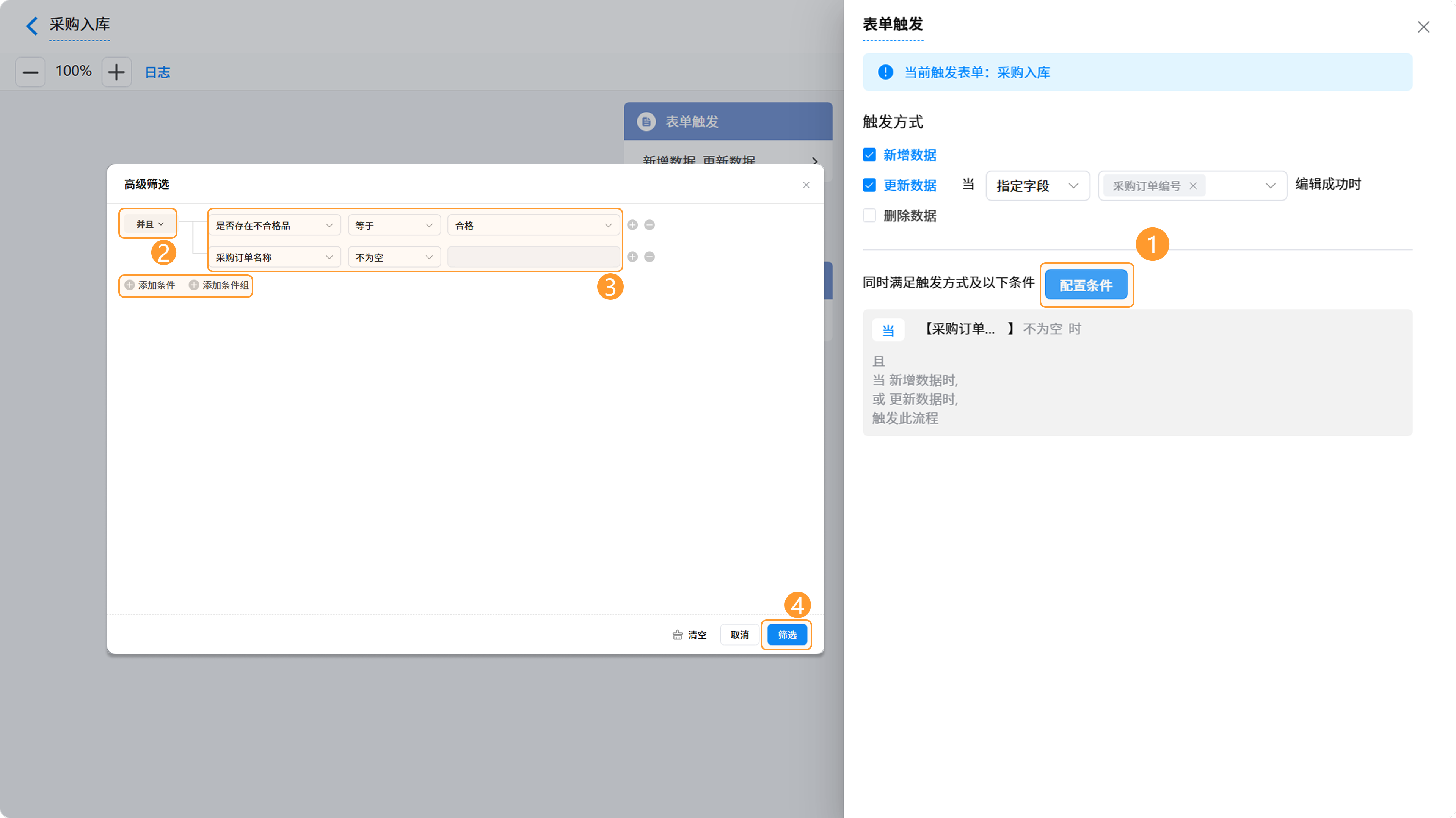This screenshot has height=818, width=1456.
Task: Add condition after the 采购订单名称 row
Action: tap(632, 257)
